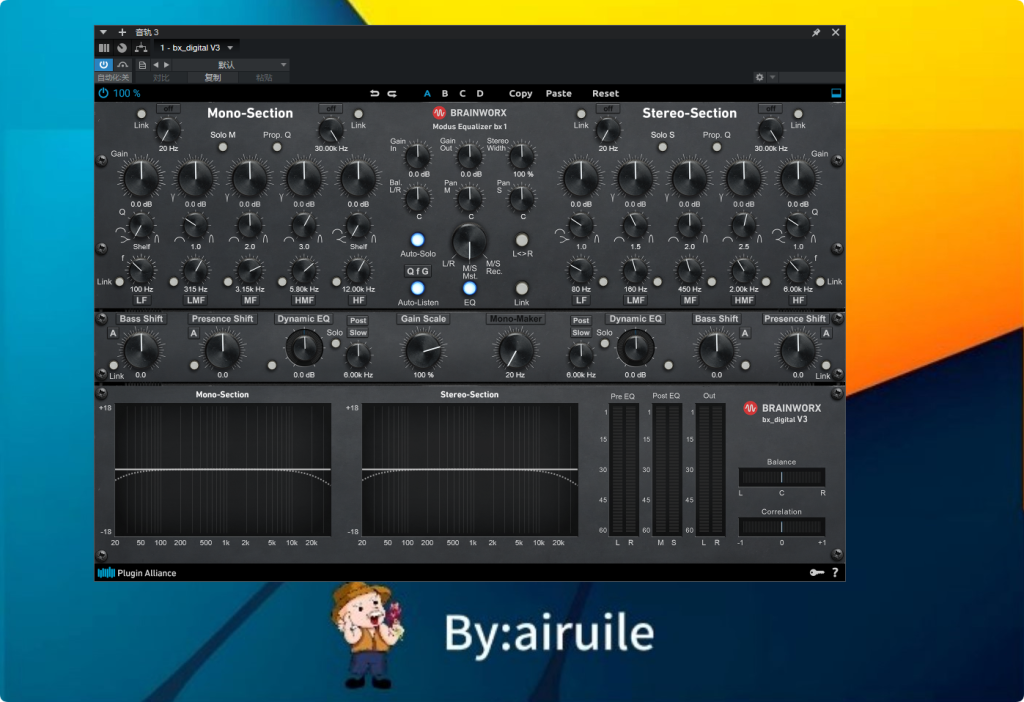This screenshot has width=1024, height=702.
Task: Click the left Dynamic EQ Slow button
Action: (x=358, y=333)
